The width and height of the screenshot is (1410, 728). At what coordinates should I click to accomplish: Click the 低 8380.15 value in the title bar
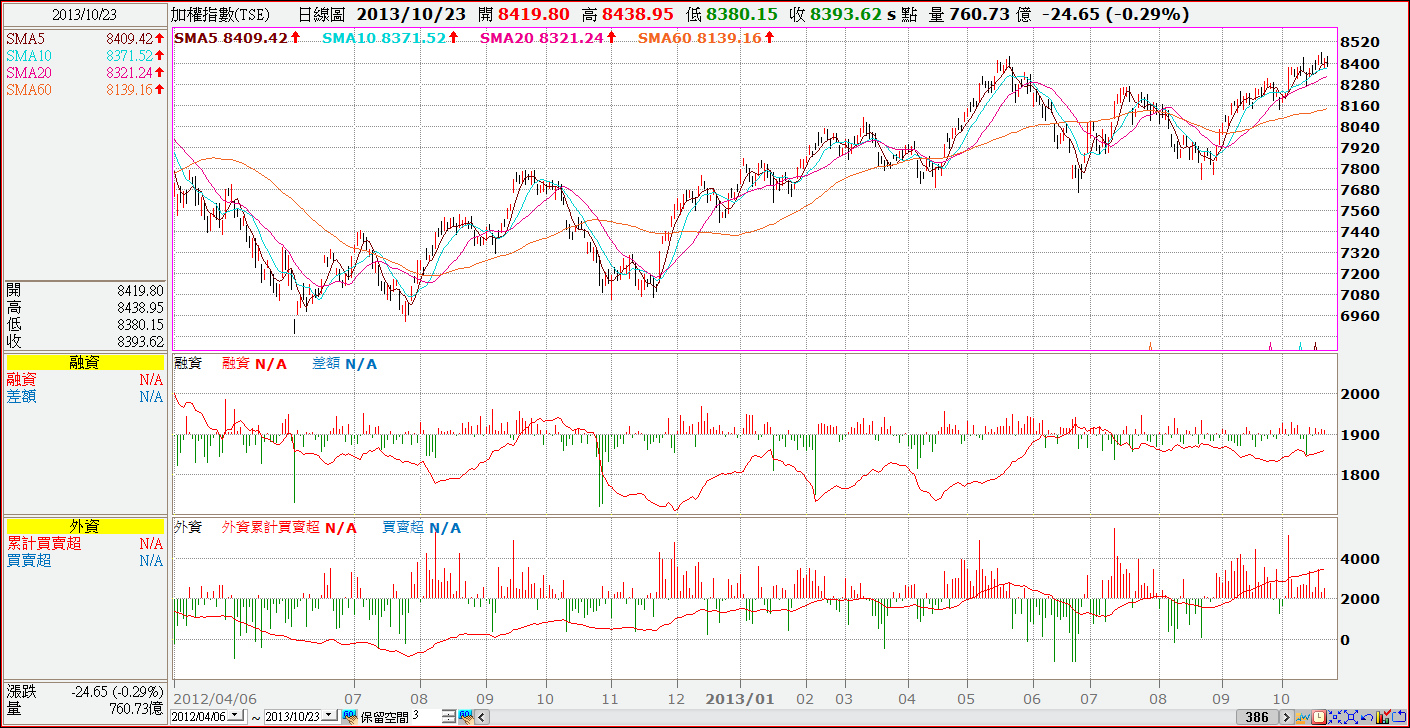point(731,14)
